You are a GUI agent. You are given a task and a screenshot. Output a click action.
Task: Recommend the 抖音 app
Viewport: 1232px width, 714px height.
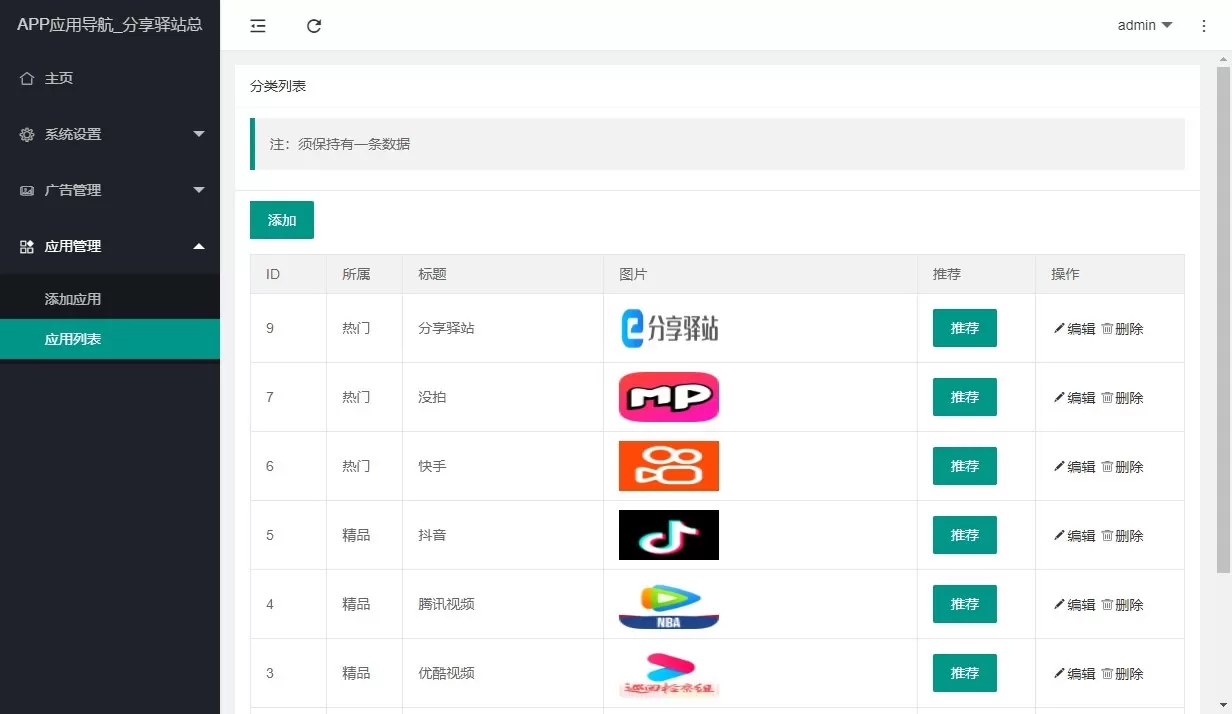tap(965, 535)
